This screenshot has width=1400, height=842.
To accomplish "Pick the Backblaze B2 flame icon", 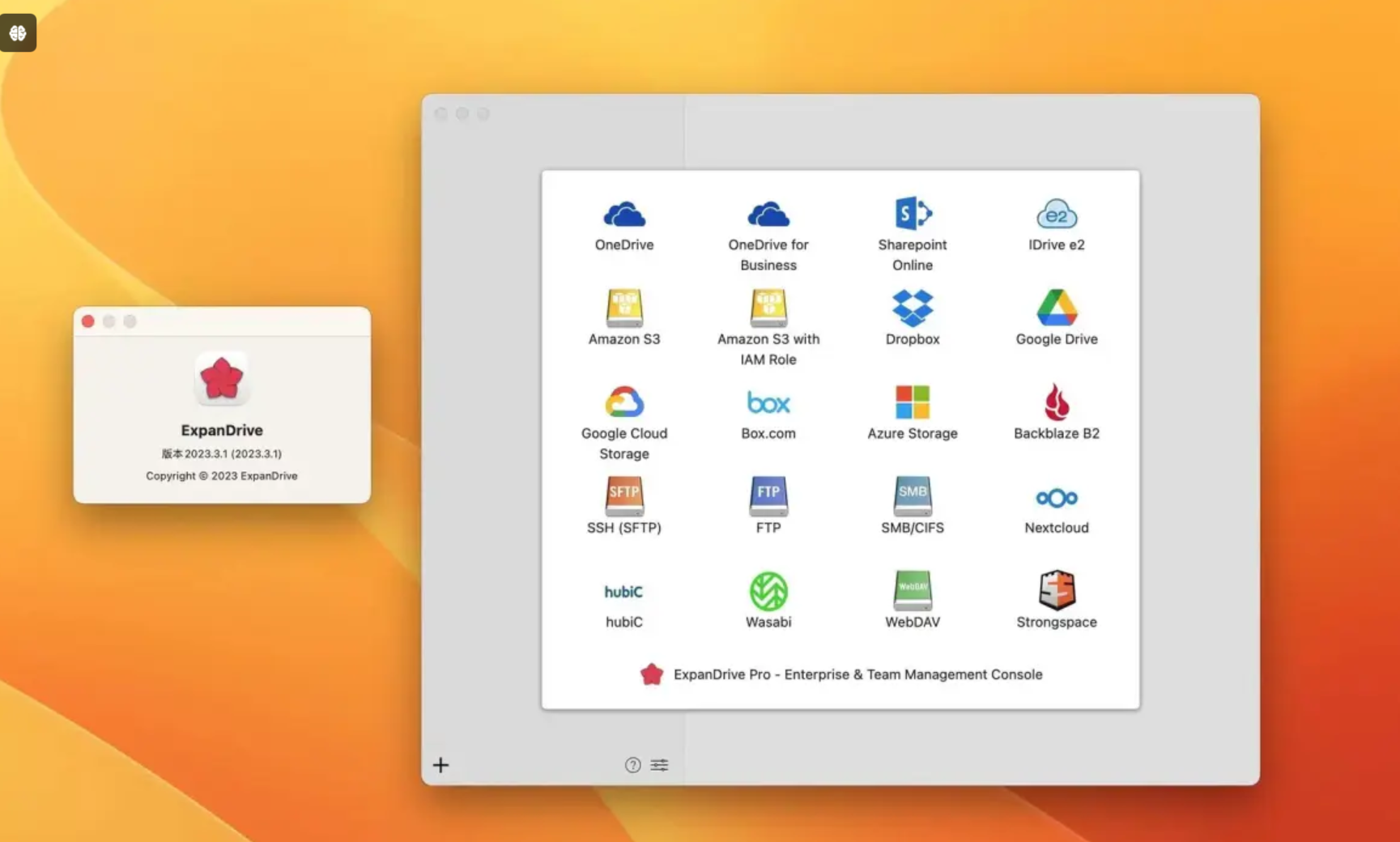I will 1056,402.
